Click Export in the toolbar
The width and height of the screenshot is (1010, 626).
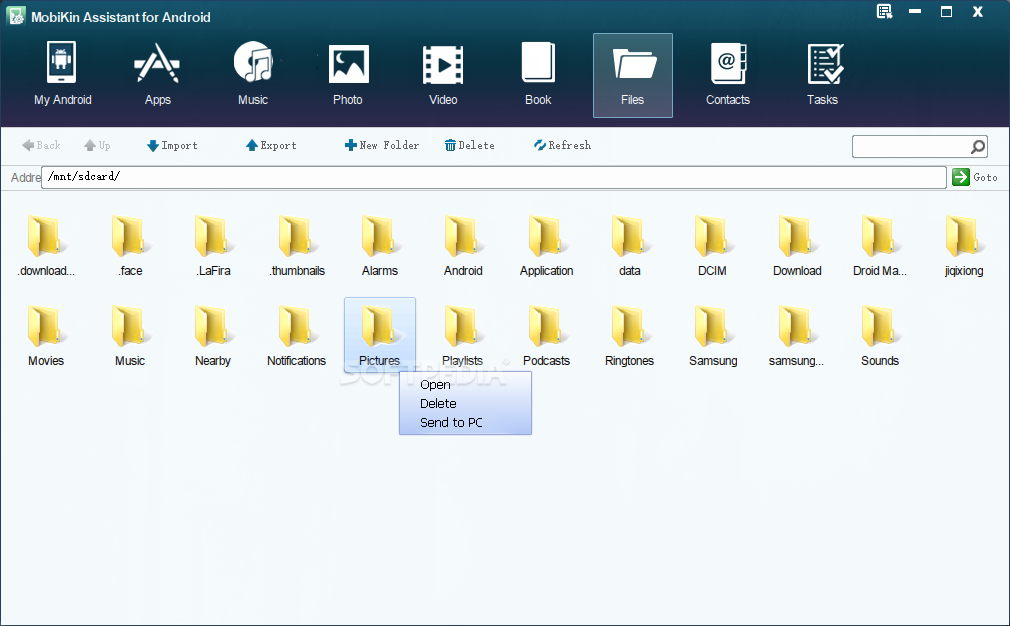click(x=271, y=146)
